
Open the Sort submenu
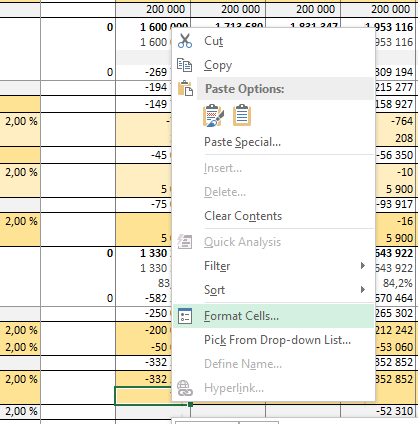pos(273,290)
